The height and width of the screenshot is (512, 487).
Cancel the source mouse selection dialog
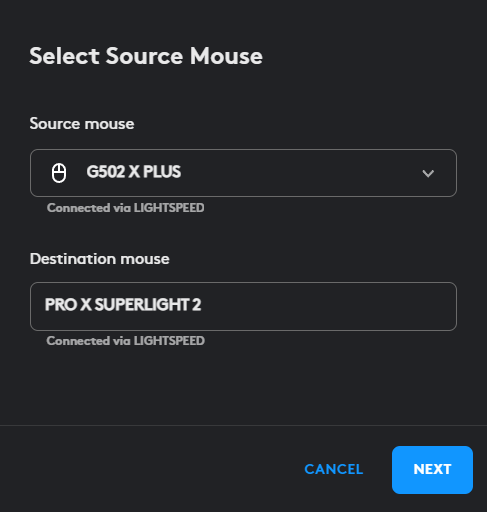point(334,469)
